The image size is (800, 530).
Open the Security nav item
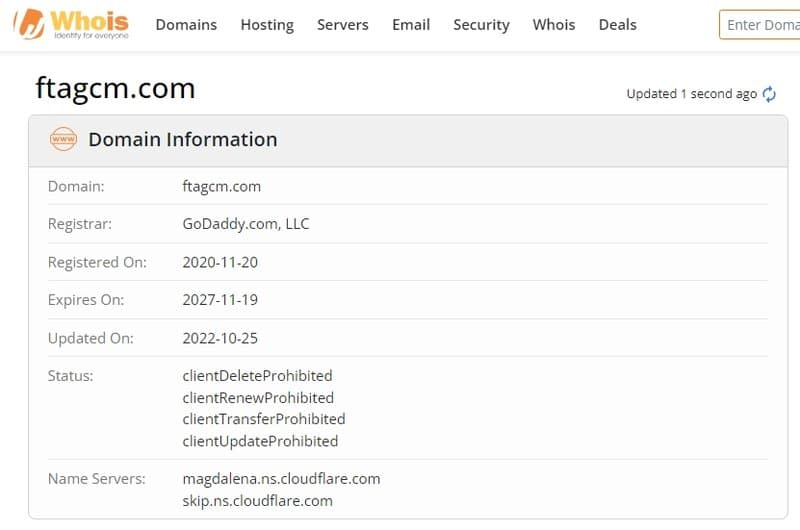pos(481,25)
